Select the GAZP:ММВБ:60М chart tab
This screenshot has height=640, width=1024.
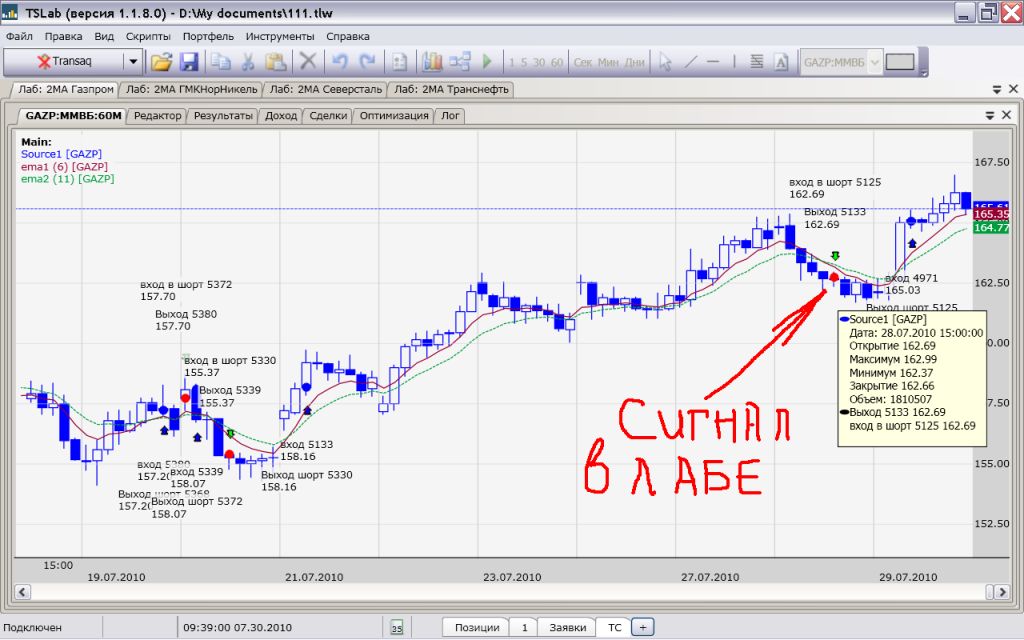click(73, 116)
